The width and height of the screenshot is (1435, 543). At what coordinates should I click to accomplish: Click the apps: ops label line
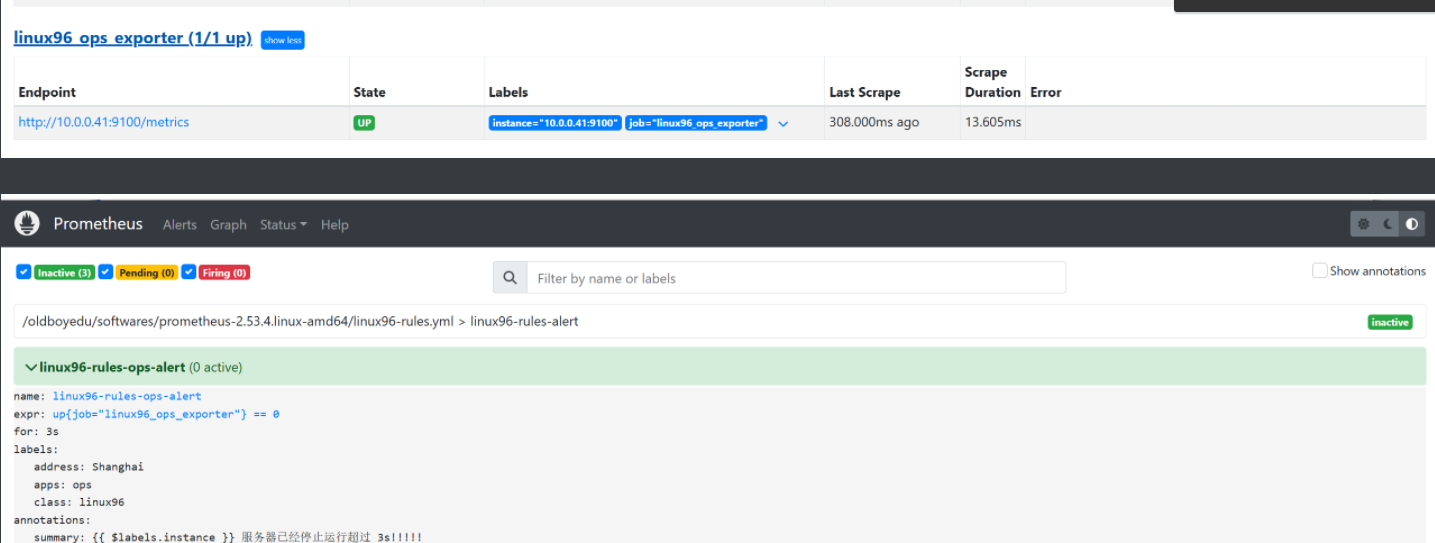pyautogui.click(x=63, y=485)
